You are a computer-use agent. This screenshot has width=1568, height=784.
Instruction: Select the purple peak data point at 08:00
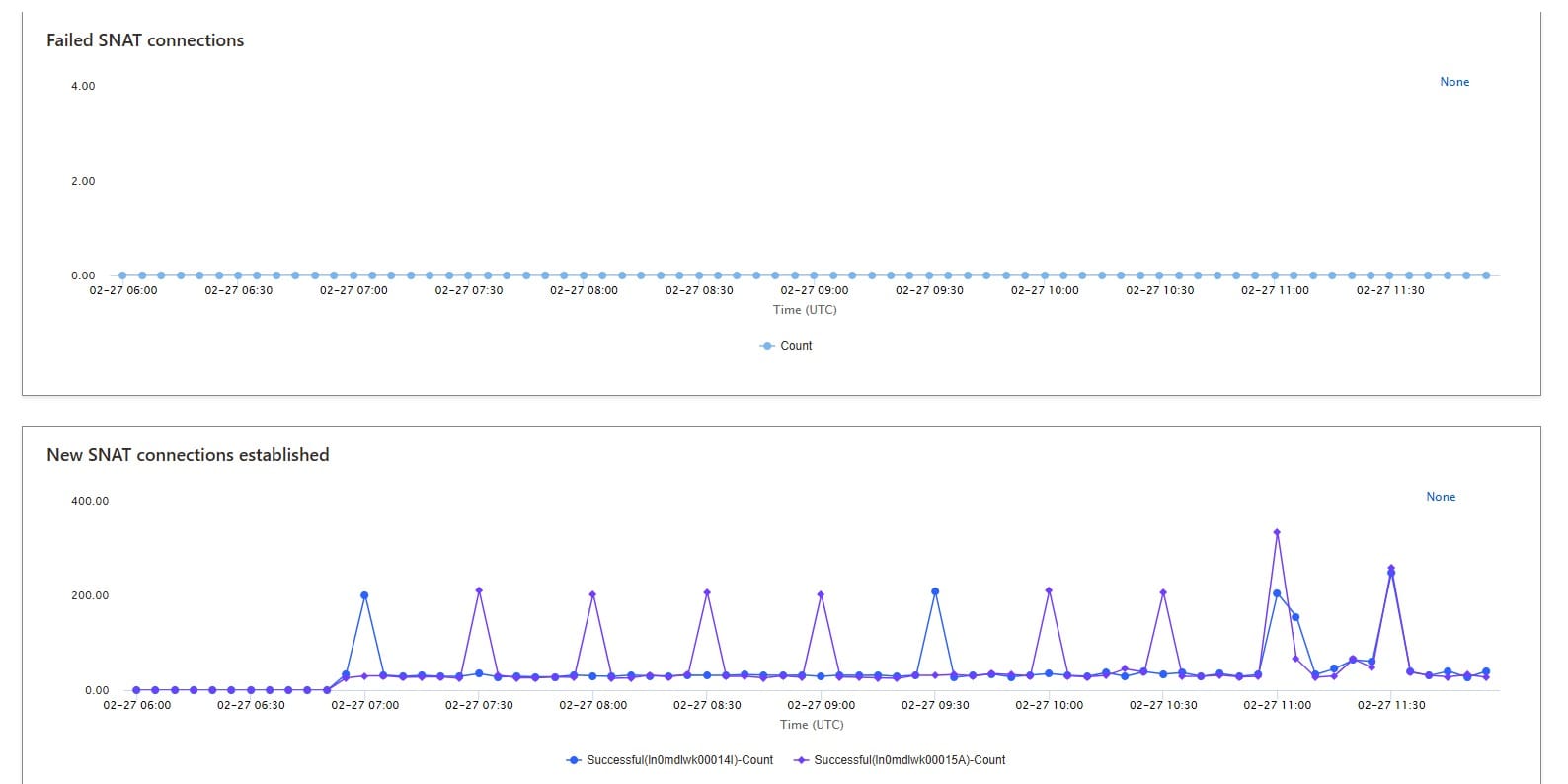pos(592,594)
